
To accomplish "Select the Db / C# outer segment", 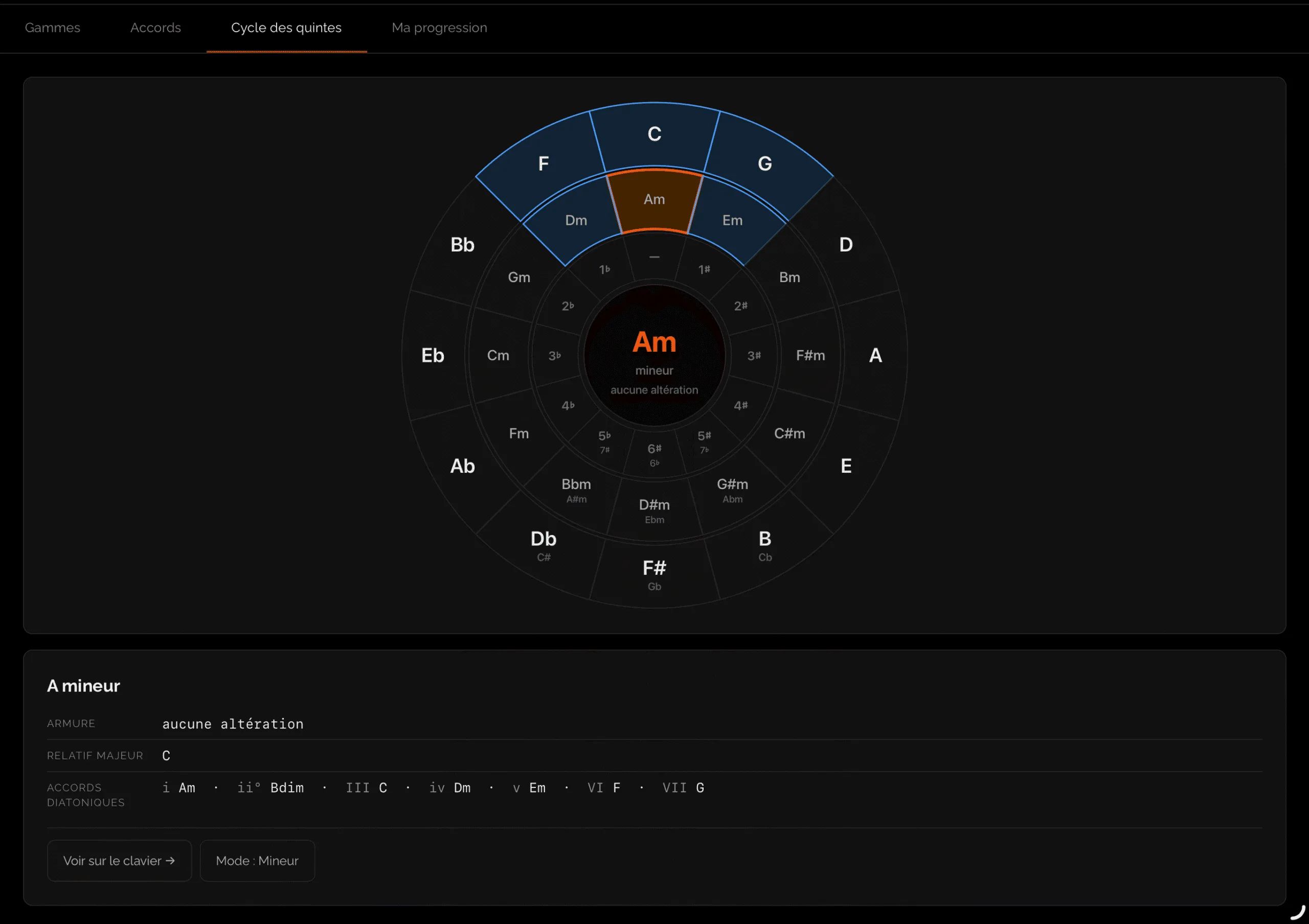I will click(x=544, y=546).
